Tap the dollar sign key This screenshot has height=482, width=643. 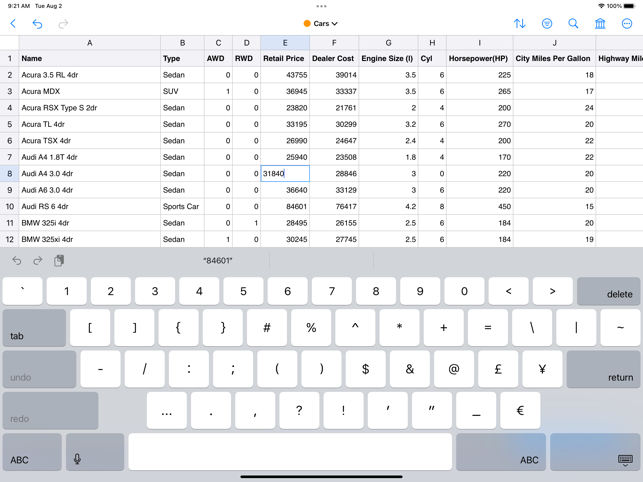[365, 369]
